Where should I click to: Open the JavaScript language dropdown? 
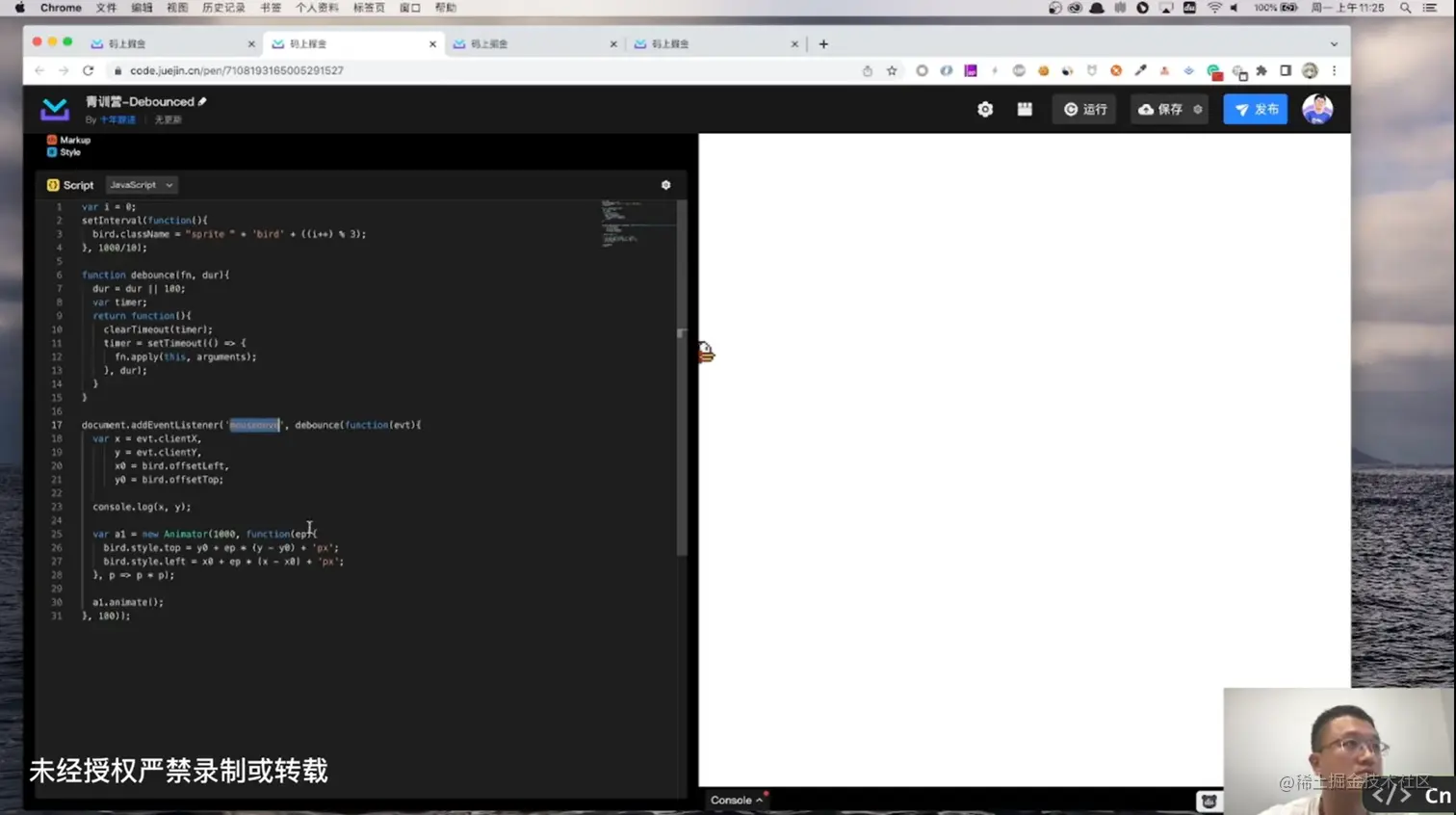coord(141,185)
